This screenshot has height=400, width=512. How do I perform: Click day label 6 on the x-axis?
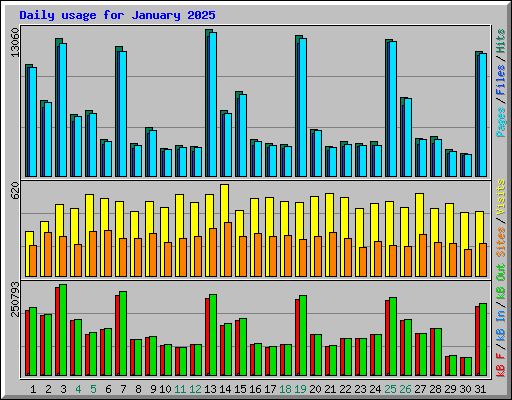click(108, 389)
